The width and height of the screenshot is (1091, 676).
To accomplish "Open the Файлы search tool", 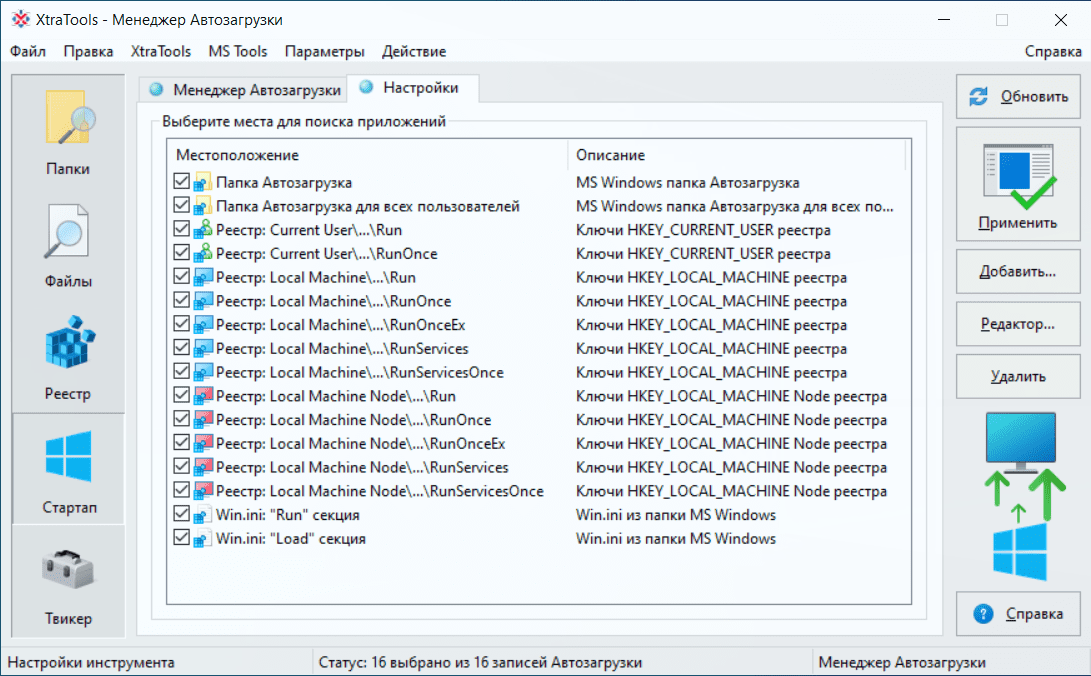I will 68,244.
